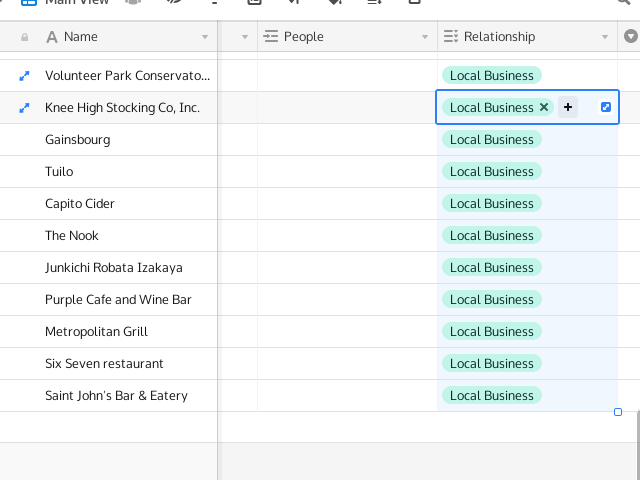The width and height of the screenshot is (640, 480).
Task: Open the People column dropdown arrow
Action: tap(425, 37)
